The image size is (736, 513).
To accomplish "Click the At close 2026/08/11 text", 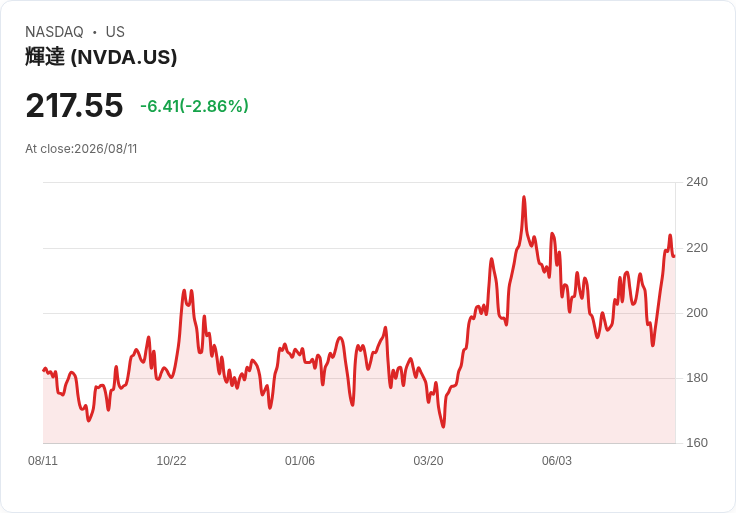I will [x=81, y=149].
